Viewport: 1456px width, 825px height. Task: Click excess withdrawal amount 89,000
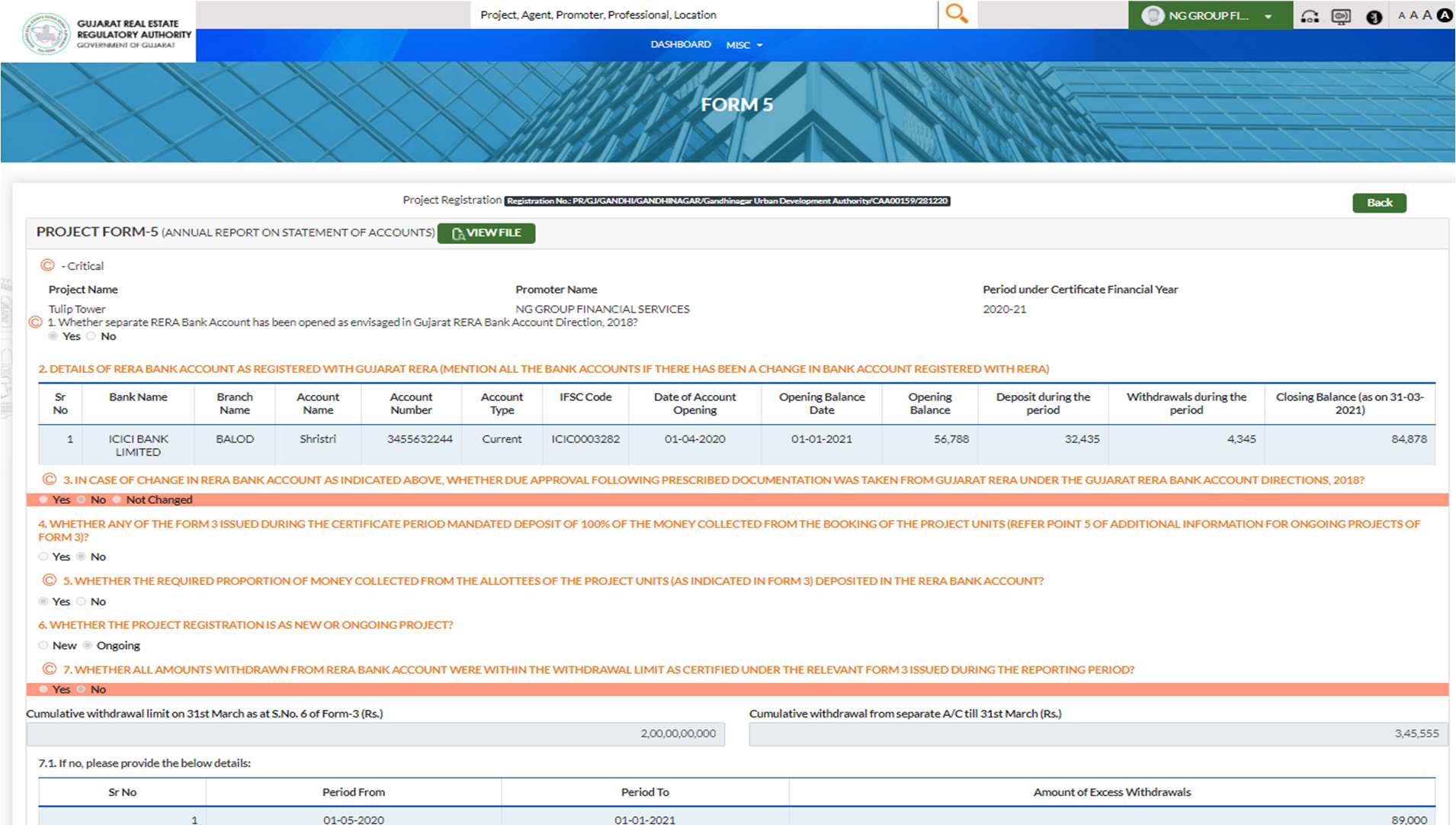1409,820
